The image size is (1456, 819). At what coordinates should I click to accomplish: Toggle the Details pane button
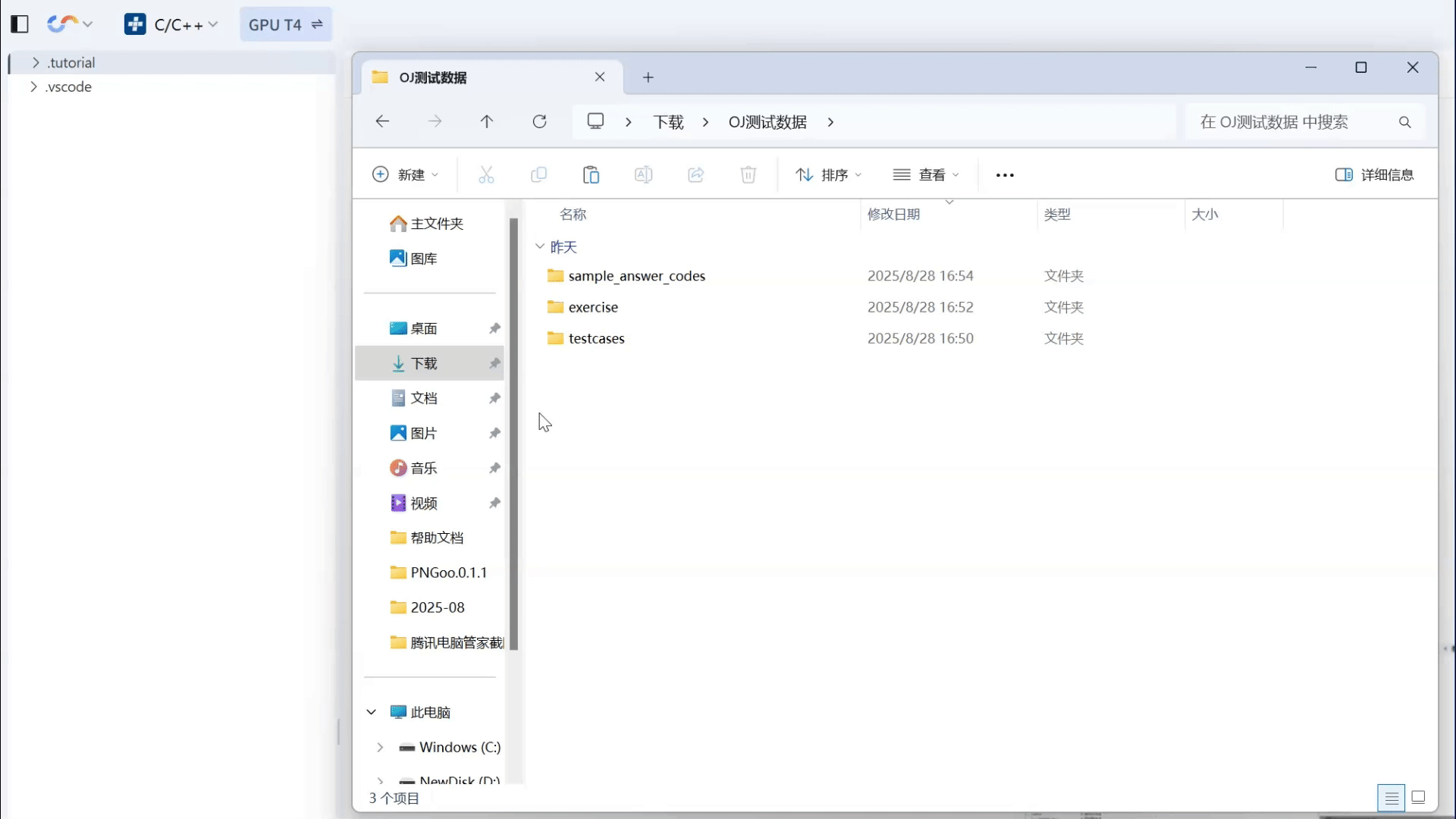(x=1374, y=175)
